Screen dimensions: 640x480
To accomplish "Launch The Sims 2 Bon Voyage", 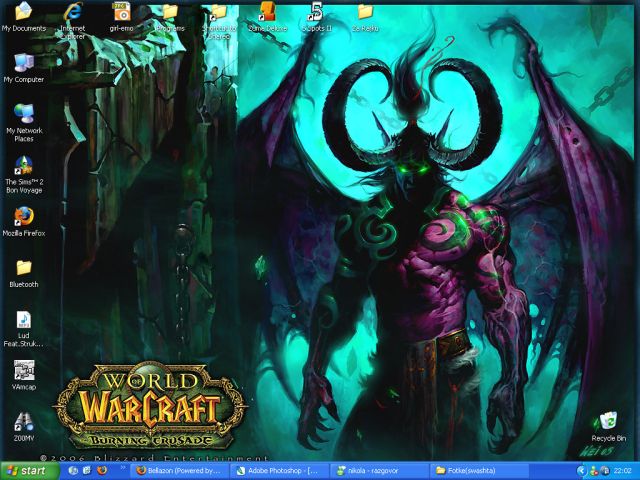I will 23,165.
